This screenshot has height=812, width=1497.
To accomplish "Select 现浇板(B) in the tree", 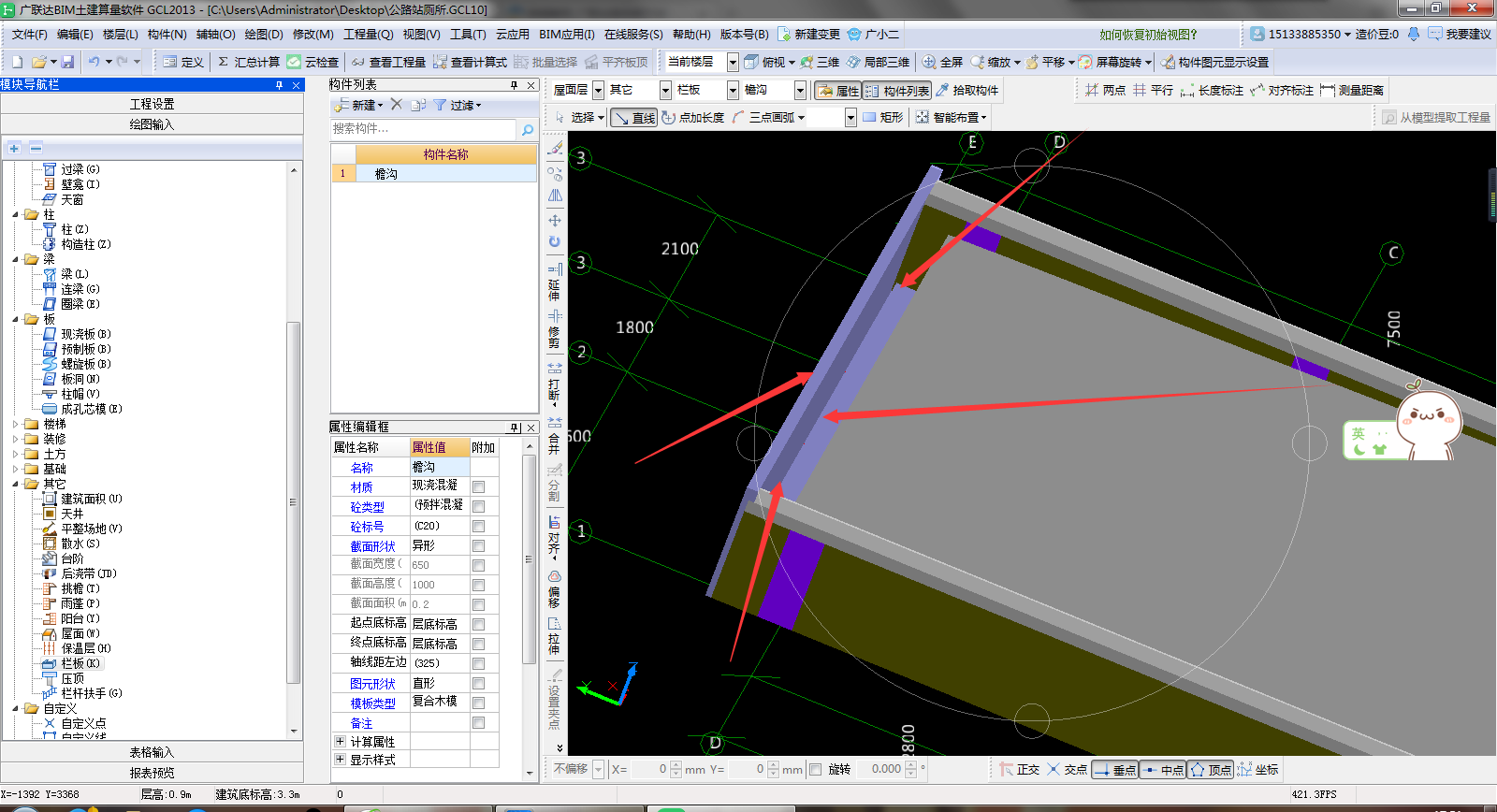I will 86,334.
